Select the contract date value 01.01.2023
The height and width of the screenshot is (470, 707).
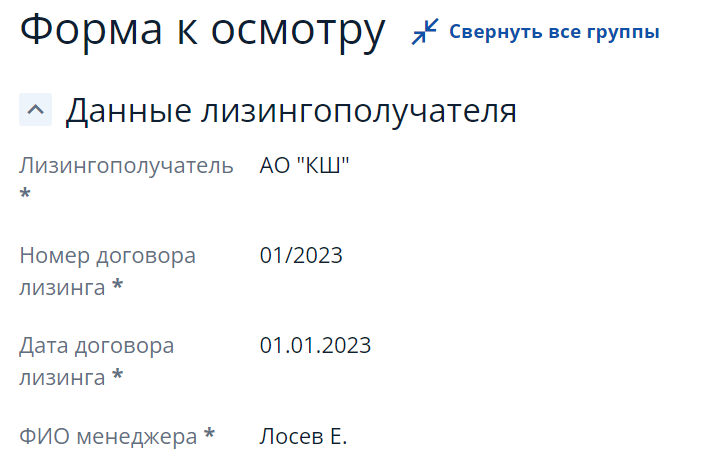tap(315, 346)
